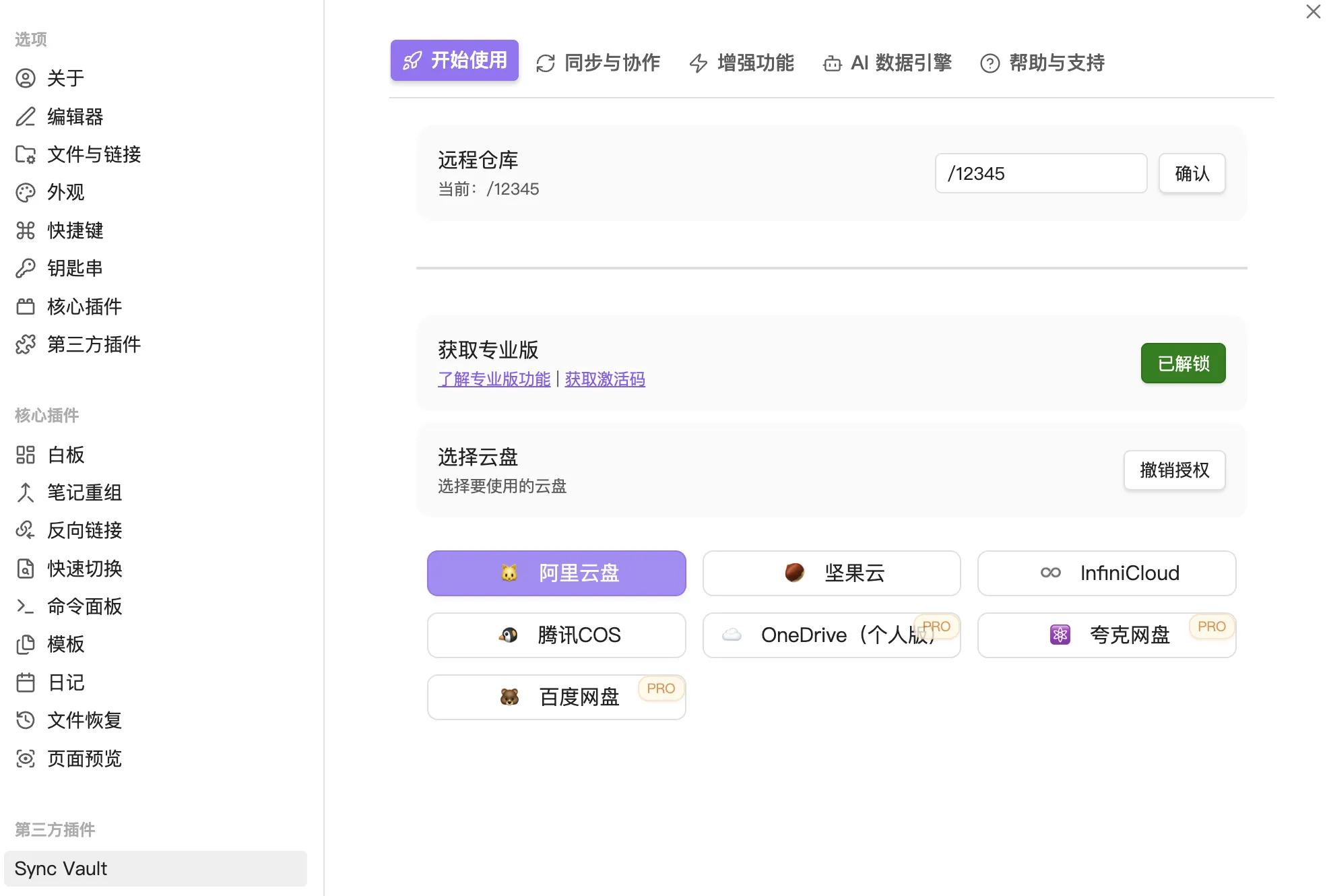The width and height of the screenshot is (1327, 896).
Task: Click the 撤销授权 button
Action: pos(1175,470)
